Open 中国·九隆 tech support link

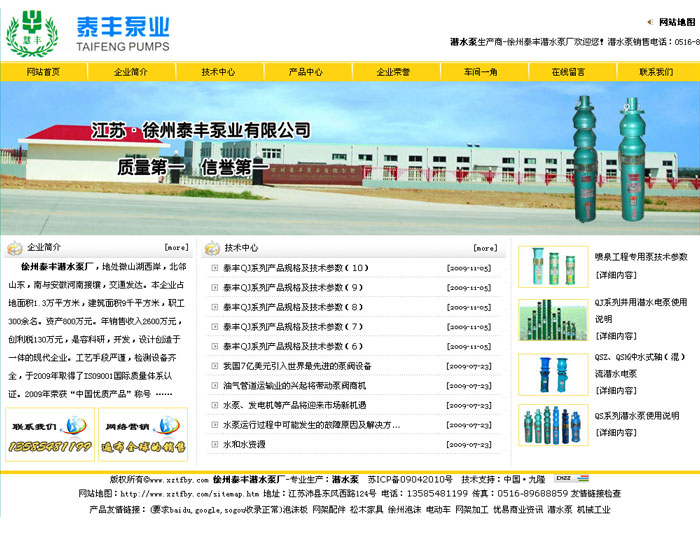pyautogui.click(x=525, y=480)
